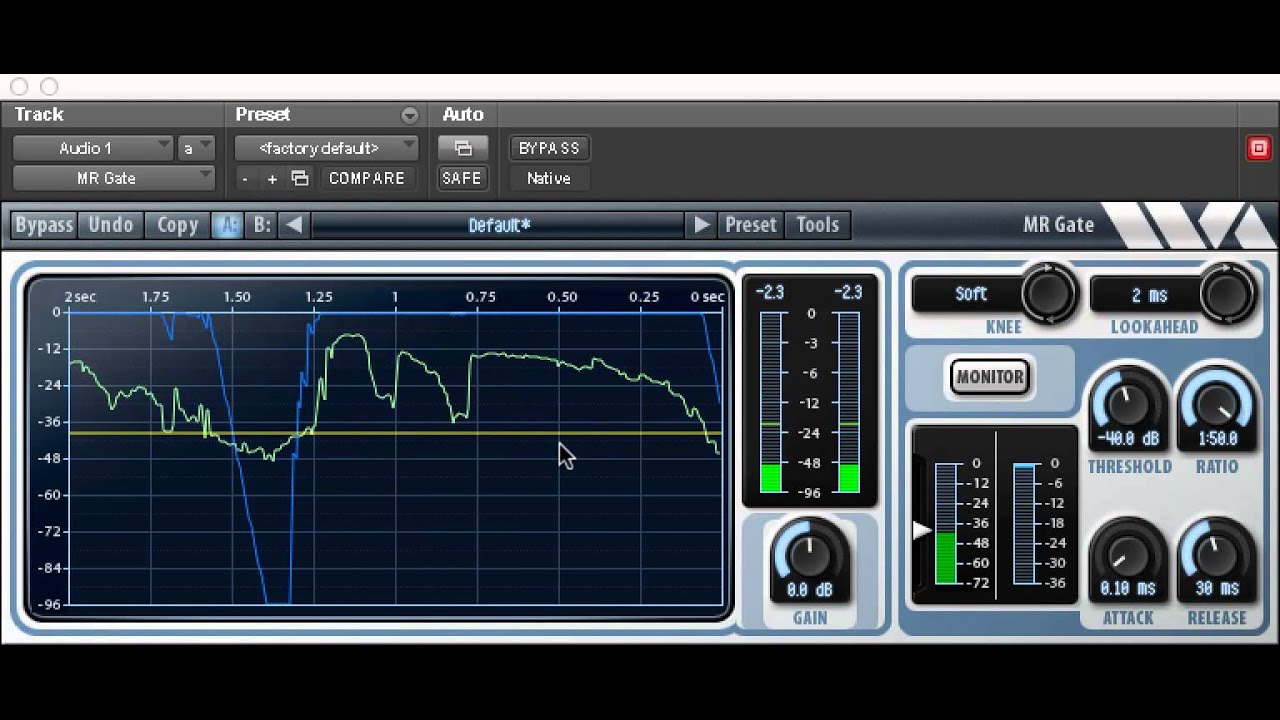Viewport: 1280px width, 720px height.
Task: Open the MR Gate plug-in selector
Action: tap(114, 178)
